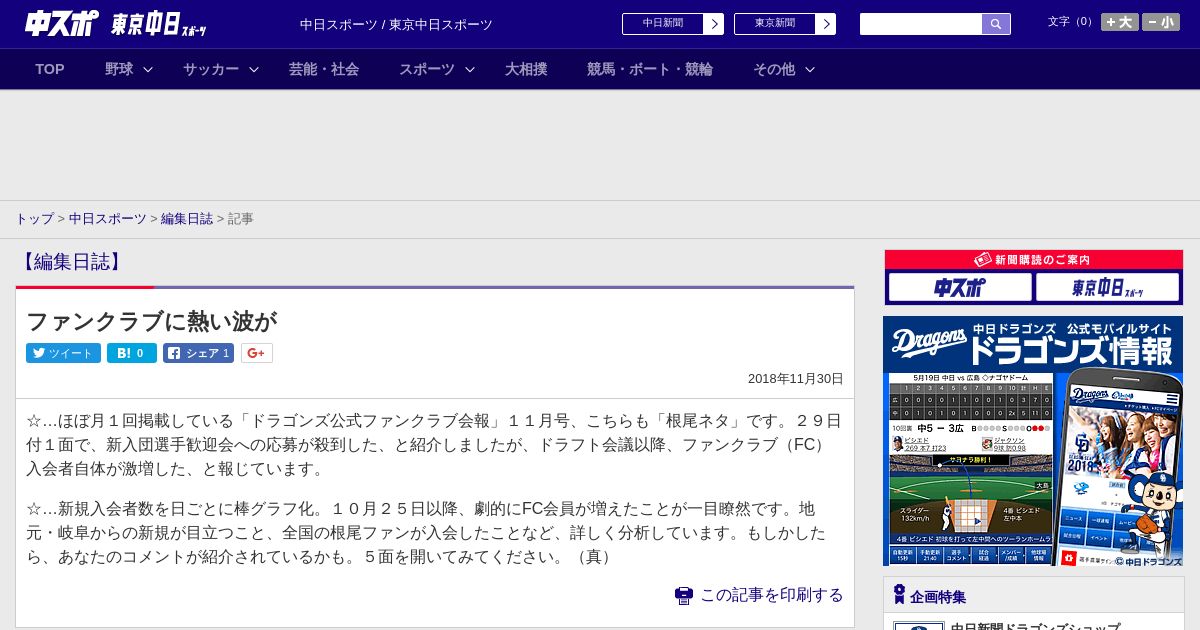Expand the 野球 dropdown chevron
Screen dimensions: 1200x630
(x=148, y=69)
